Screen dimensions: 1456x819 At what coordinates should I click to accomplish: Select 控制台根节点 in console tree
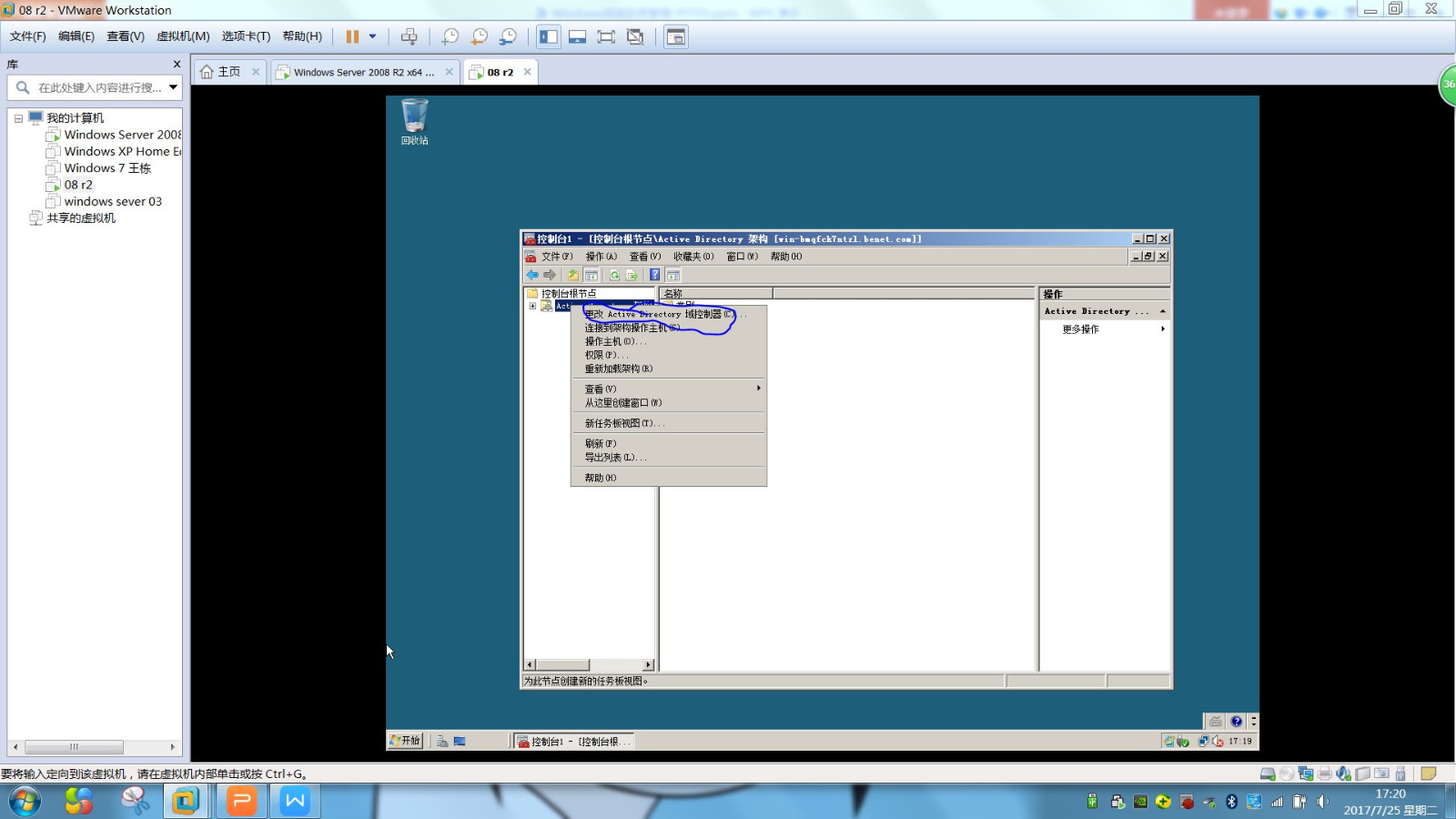569,293
